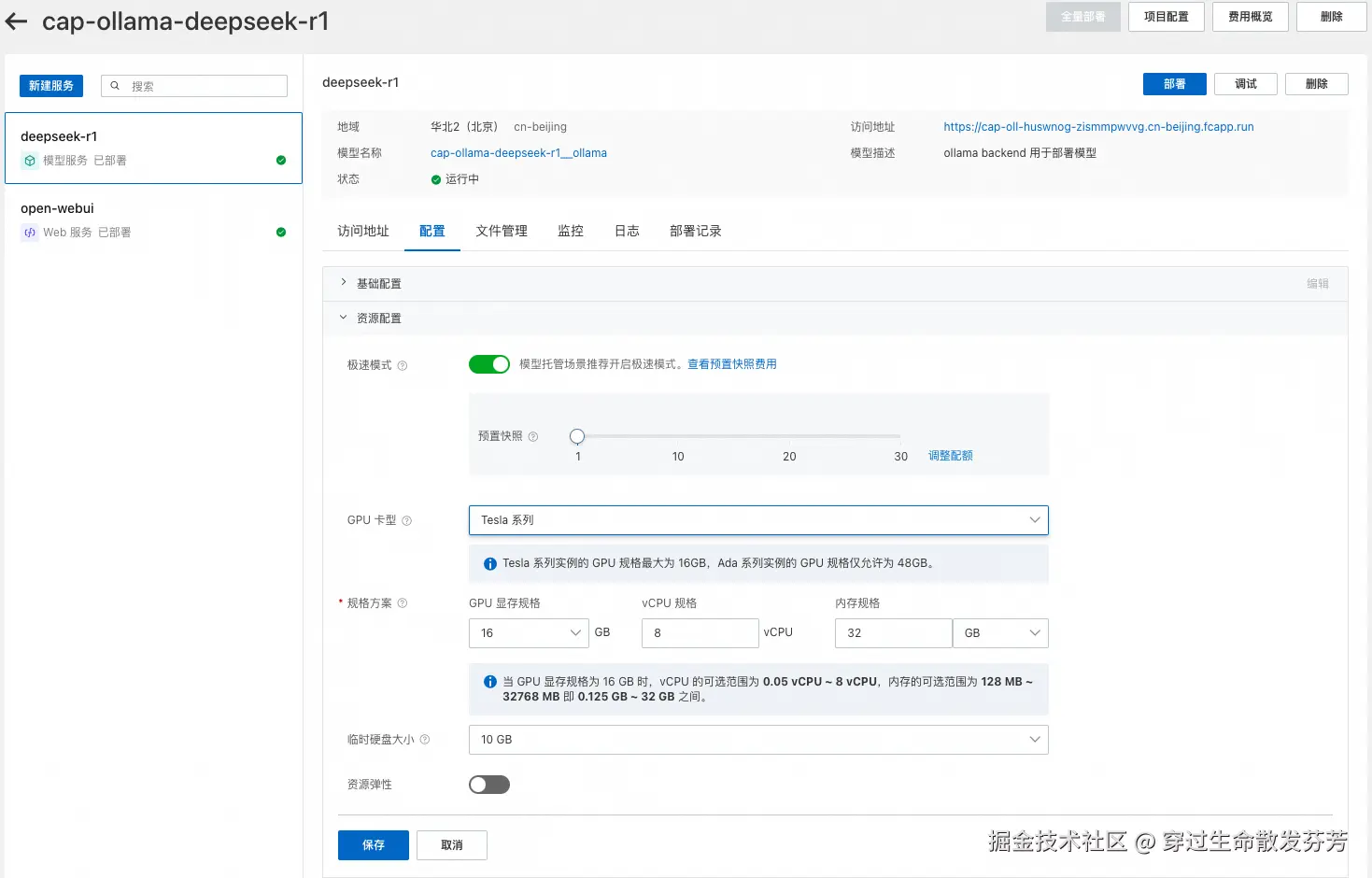Image resolution: width=1372 pixels, height=878 pixels.
Task: Click the project 删除 button in top bar
Action: (1332, 17)
